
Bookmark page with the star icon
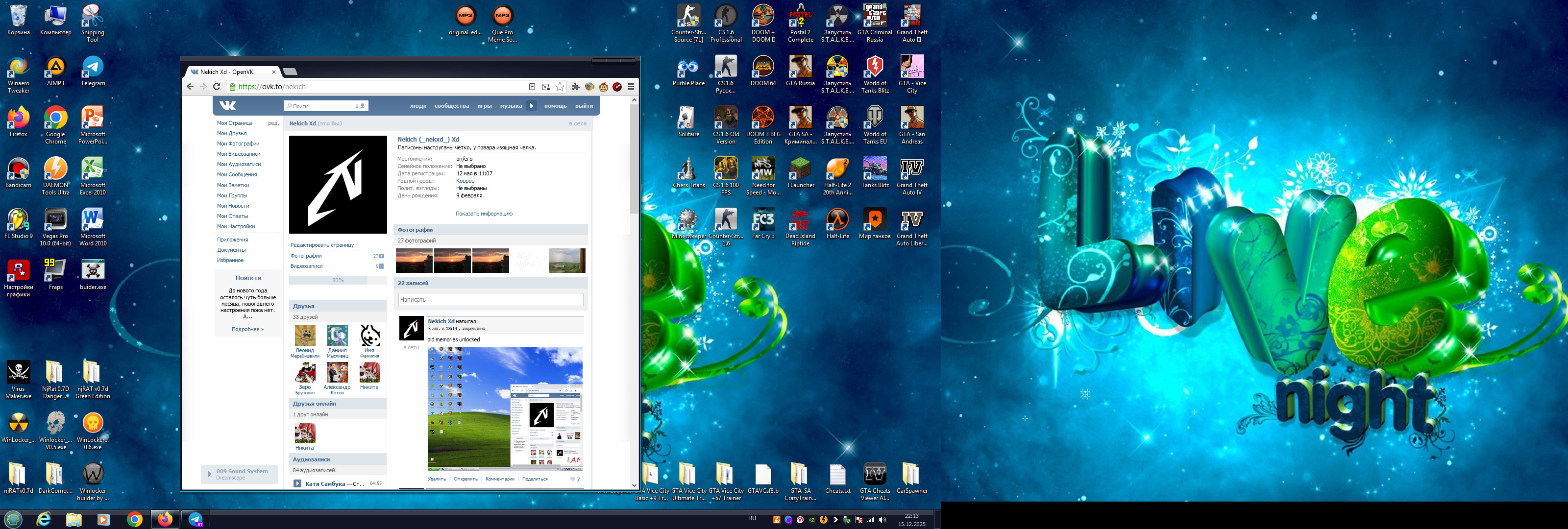(x=560, y=86)
